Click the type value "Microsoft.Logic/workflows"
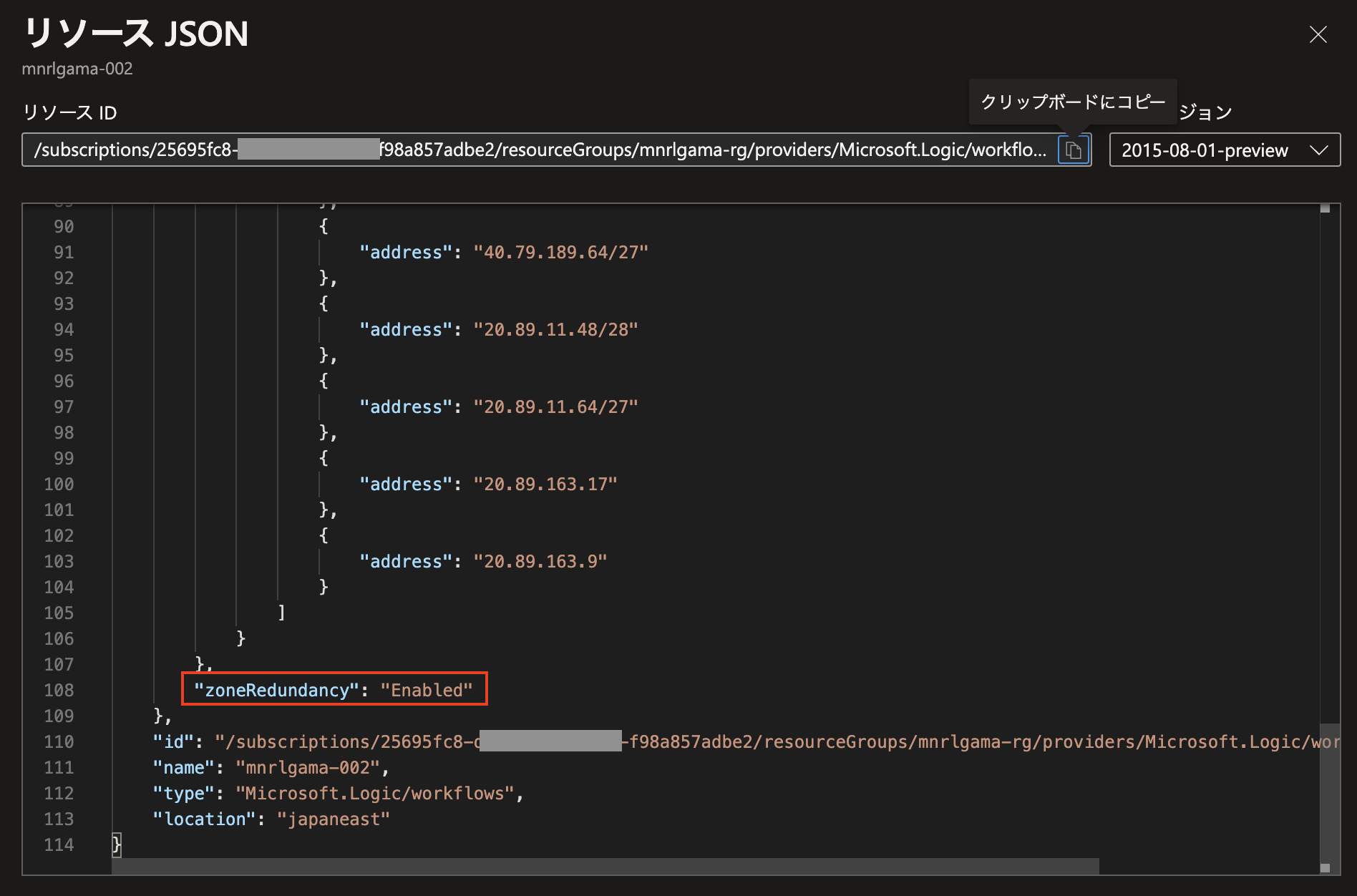The height and width of the screenshot is (896, 1357). tap(375, 793)
